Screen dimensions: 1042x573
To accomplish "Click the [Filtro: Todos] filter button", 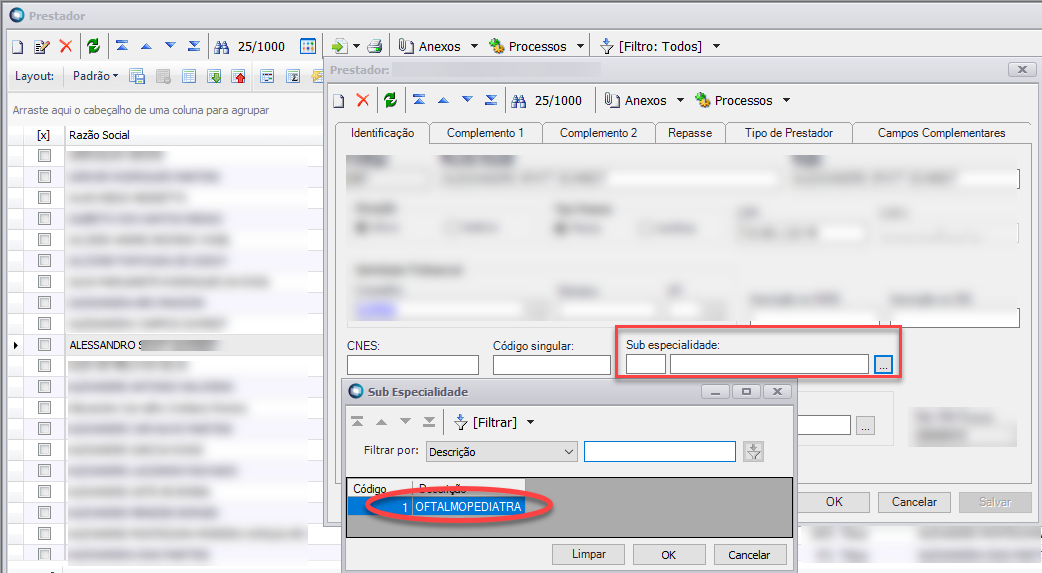I will click(x=652, y=47).
